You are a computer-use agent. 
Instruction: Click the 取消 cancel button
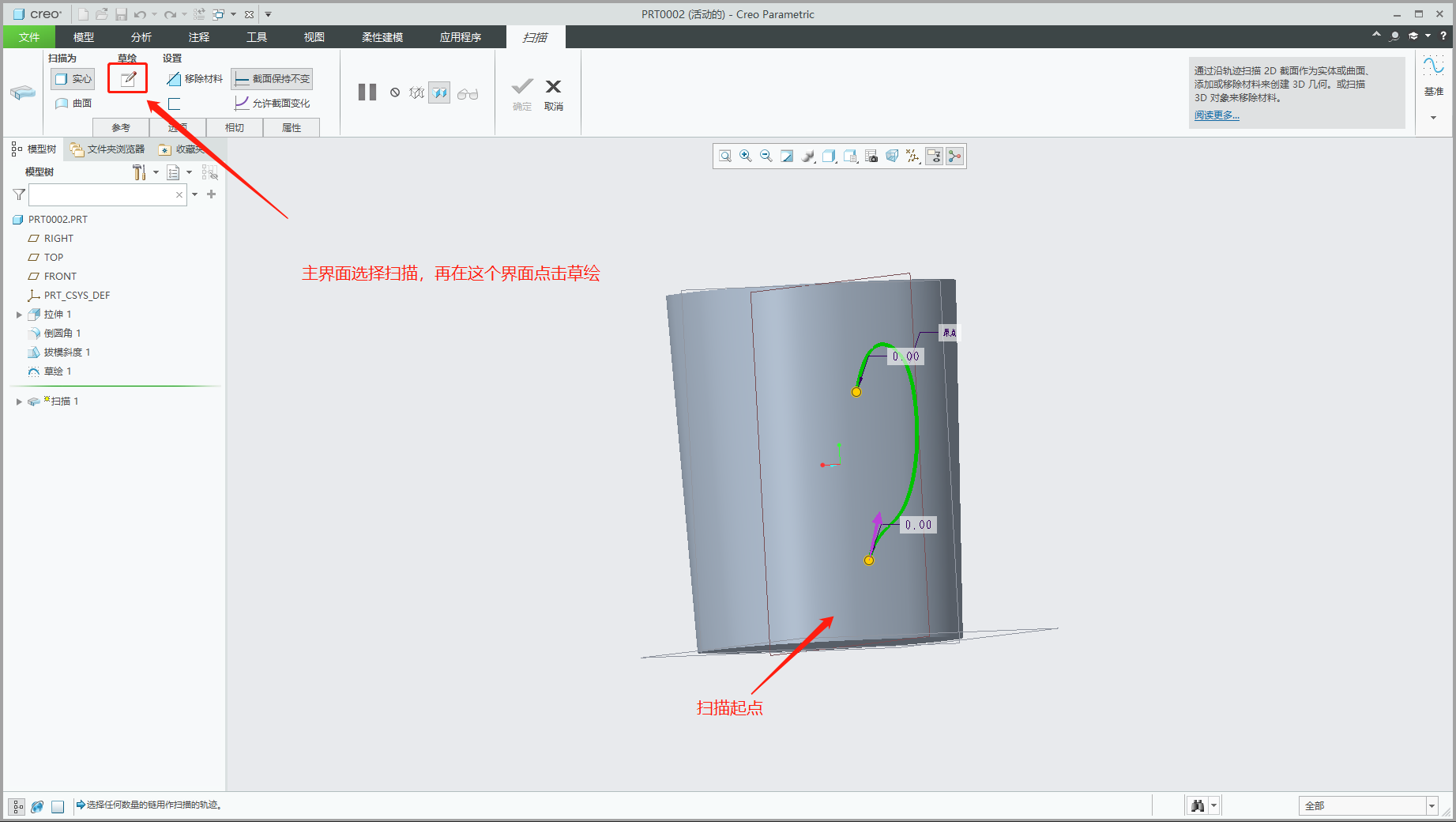(x=553, y=94)
